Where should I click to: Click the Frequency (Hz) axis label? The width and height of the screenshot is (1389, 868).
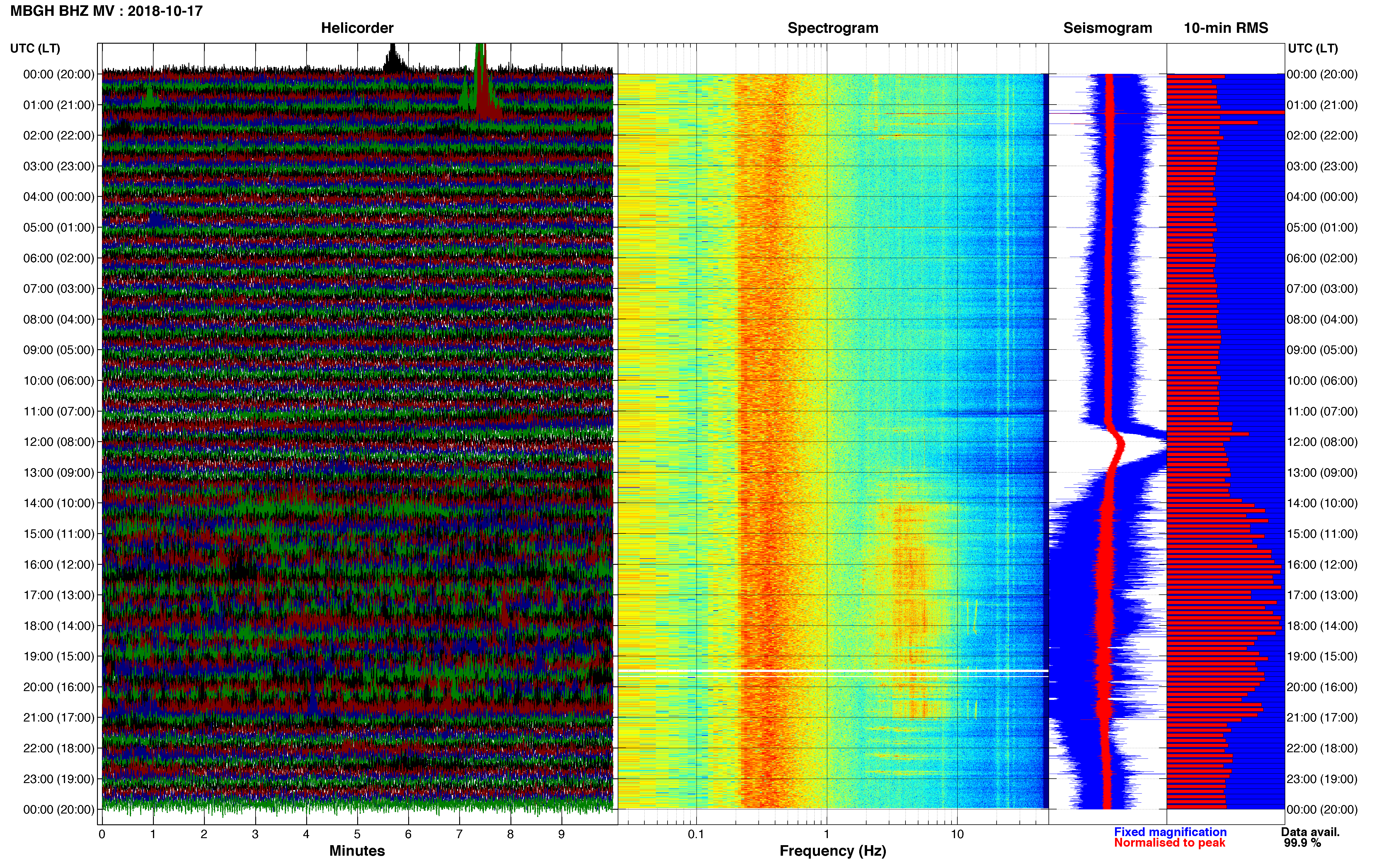(833, 851)
